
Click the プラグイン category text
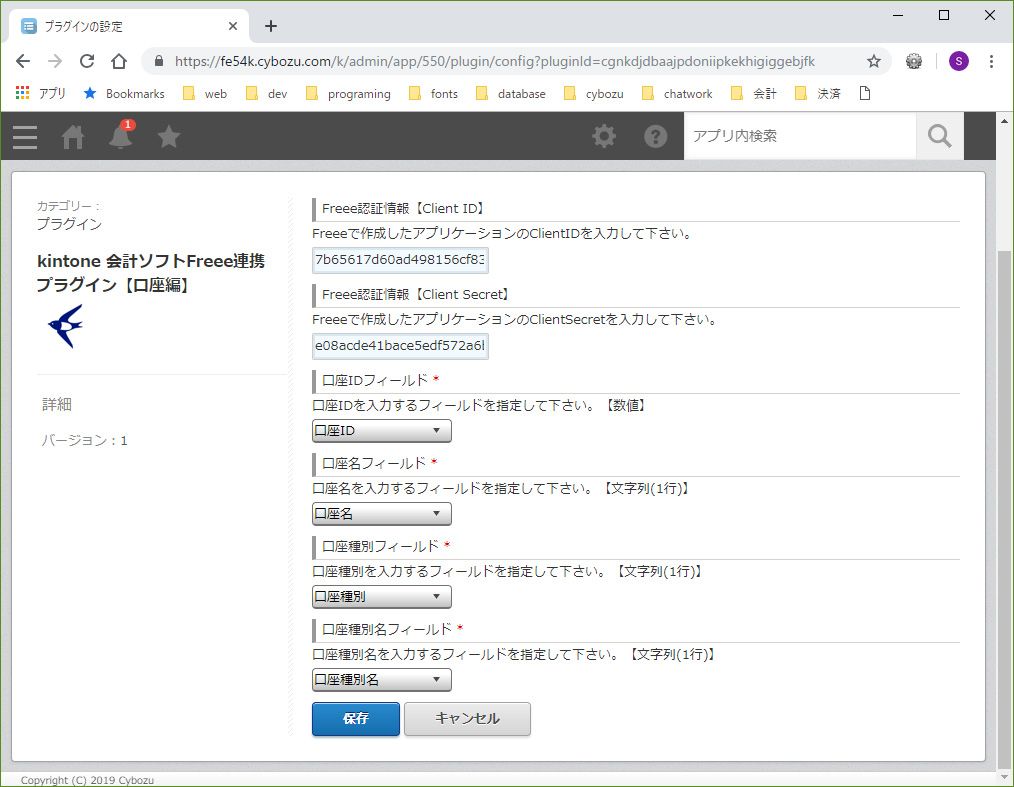coord(69,224)
